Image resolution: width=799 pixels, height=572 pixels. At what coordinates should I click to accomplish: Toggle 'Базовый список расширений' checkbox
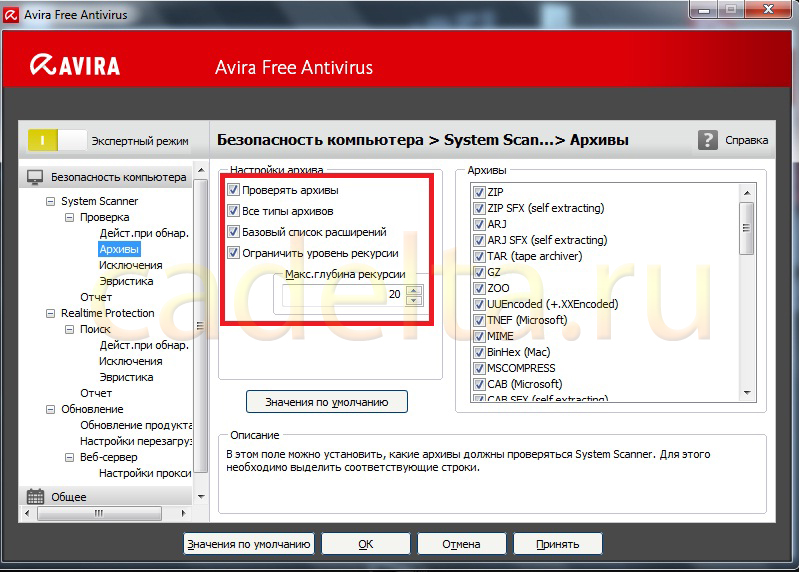tap(233, 232)
